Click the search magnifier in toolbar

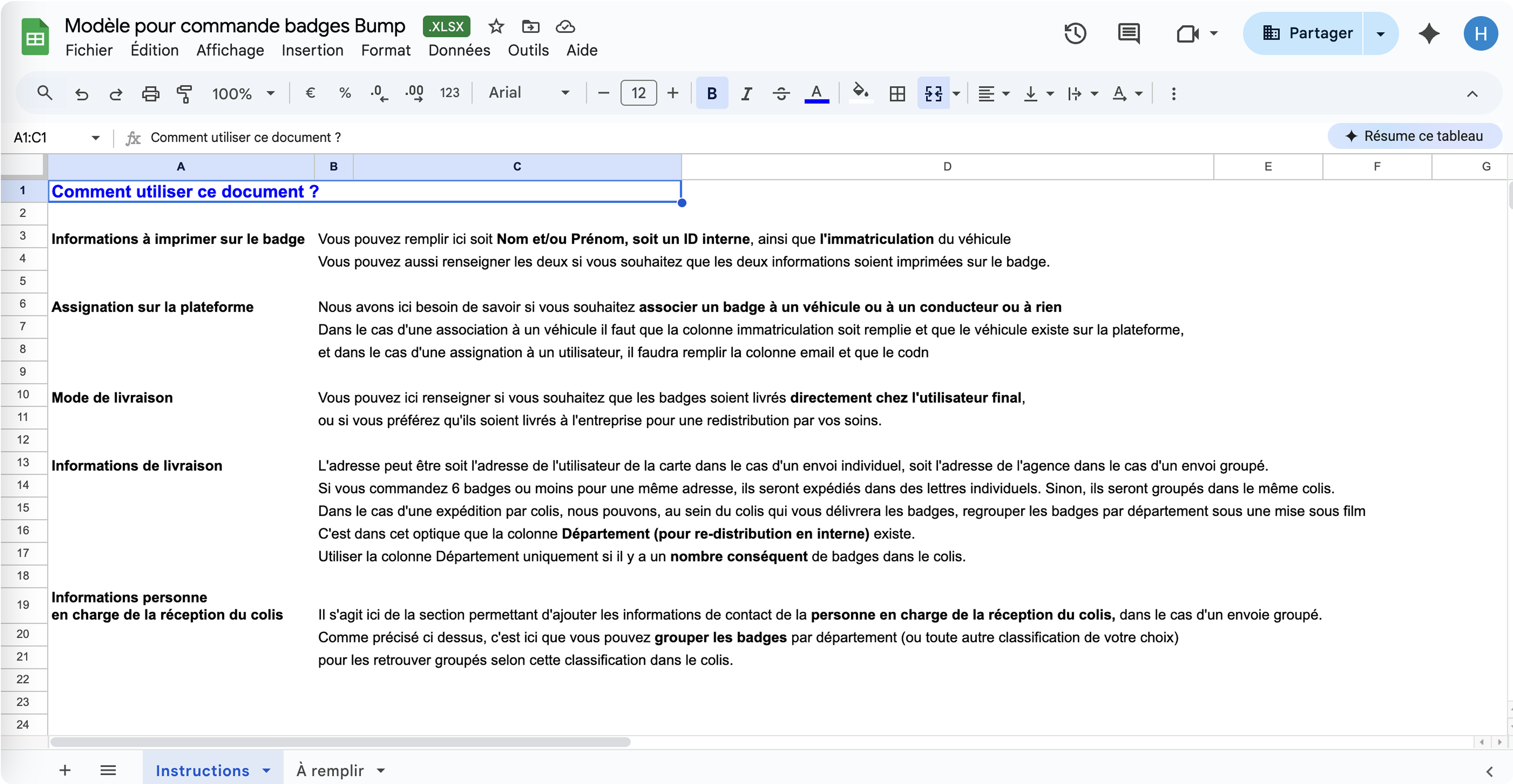tap(45, 93)
